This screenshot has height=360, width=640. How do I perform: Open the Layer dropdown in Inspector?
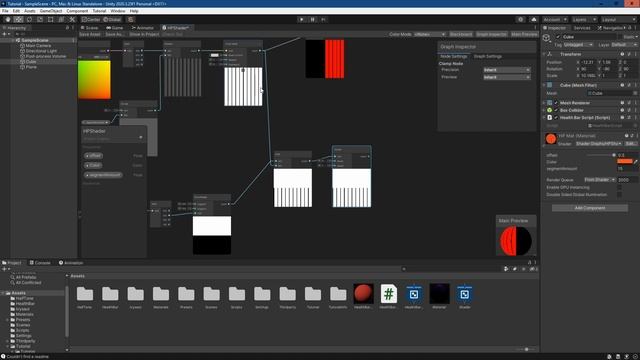(x=623, y=44)
